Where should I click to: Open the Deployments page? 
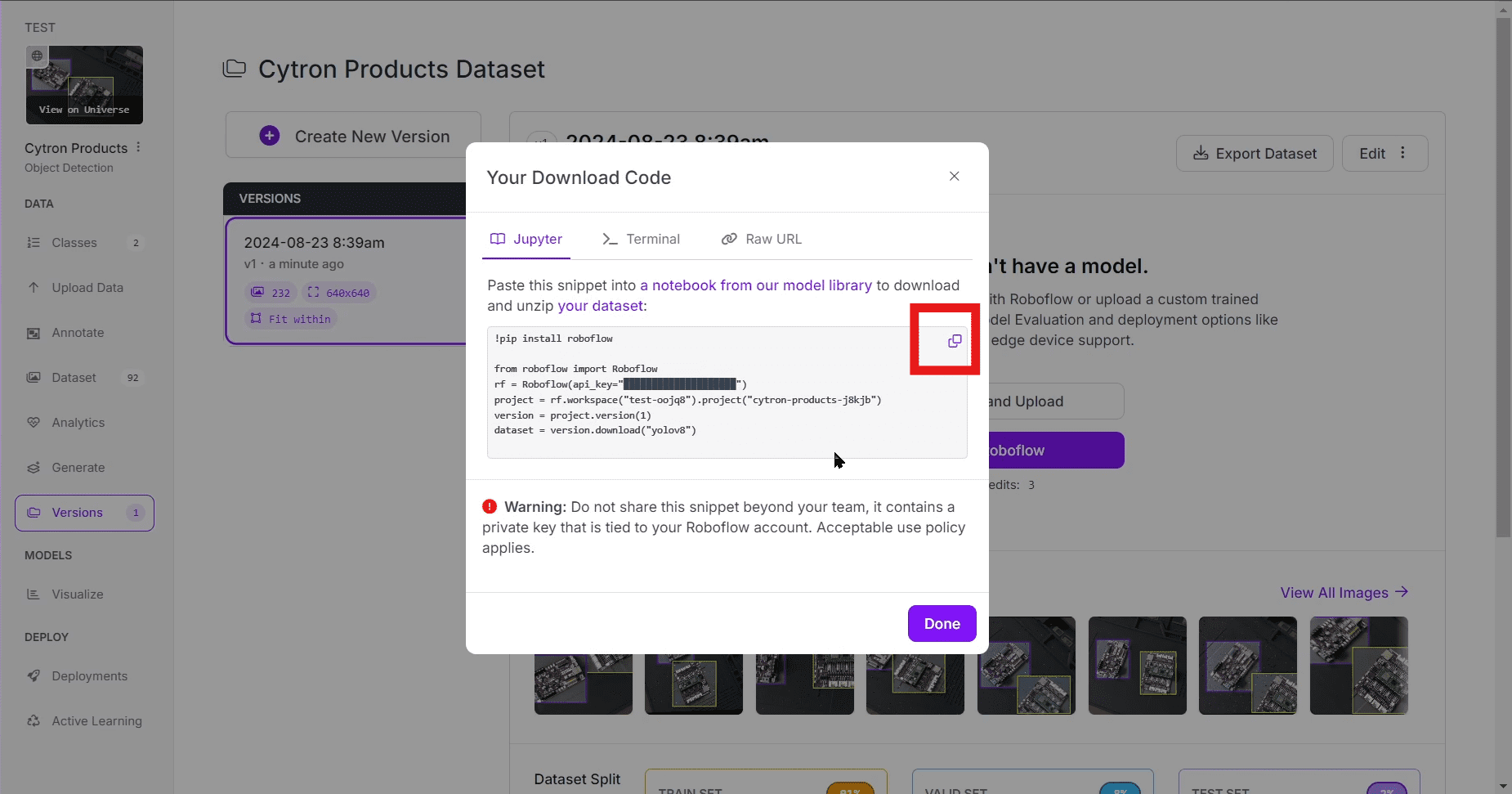click(89, 676)
